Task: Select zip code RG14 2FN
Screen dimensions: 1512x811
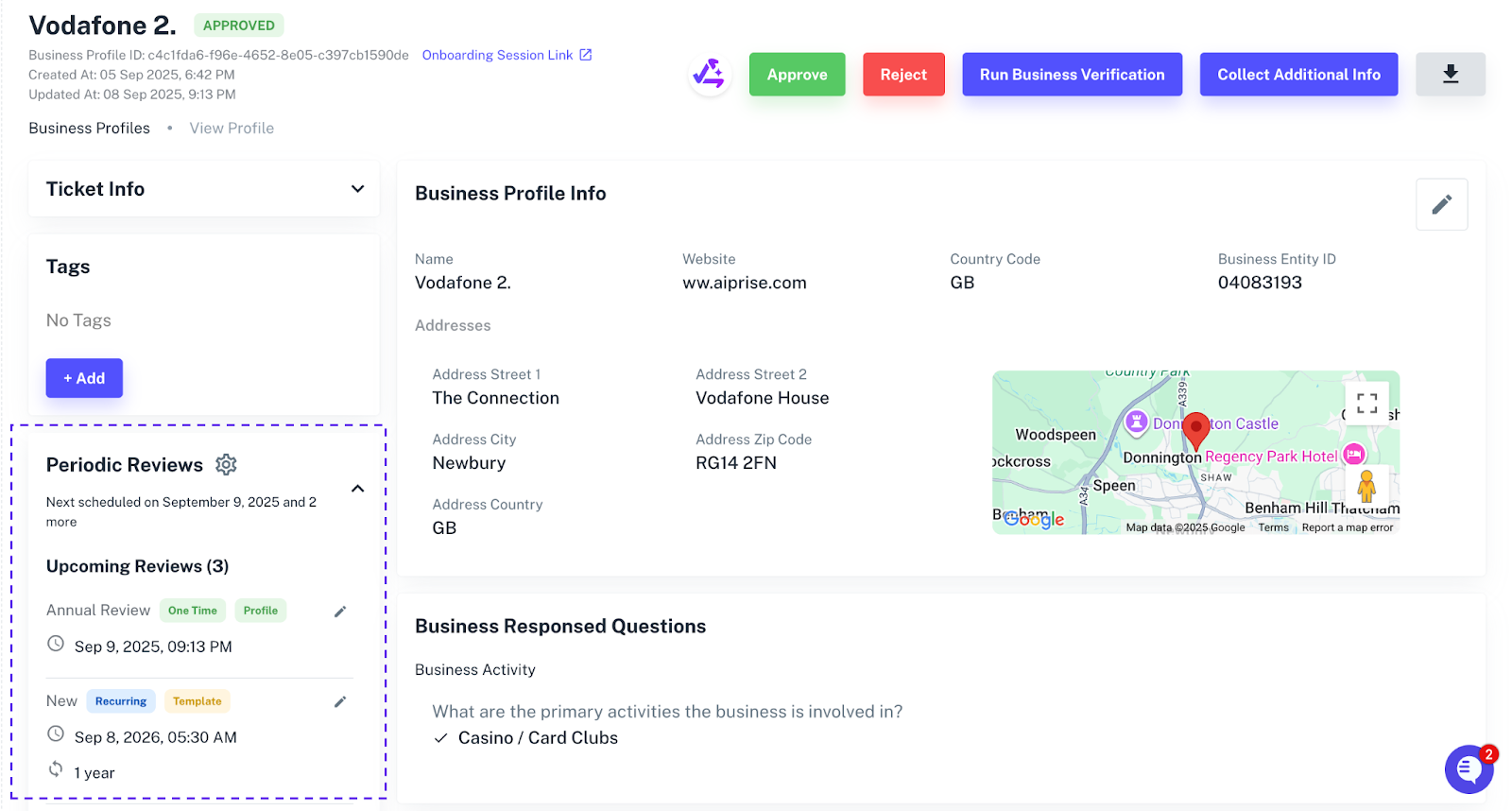Action: (x=736, y=463)
